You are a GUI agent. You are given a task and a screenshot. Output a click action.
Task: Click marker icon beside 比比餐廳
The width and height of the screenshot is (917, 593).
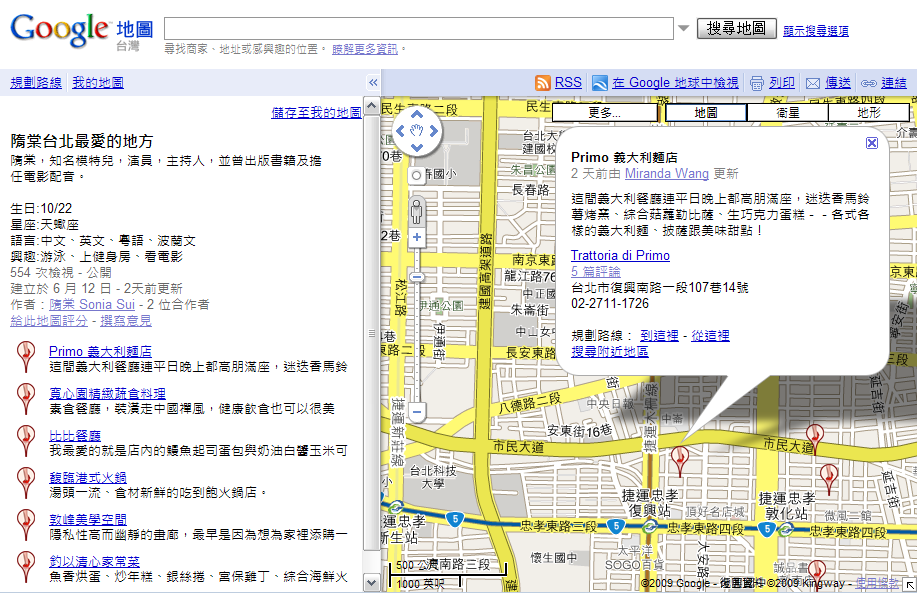[x=25, y=440]
